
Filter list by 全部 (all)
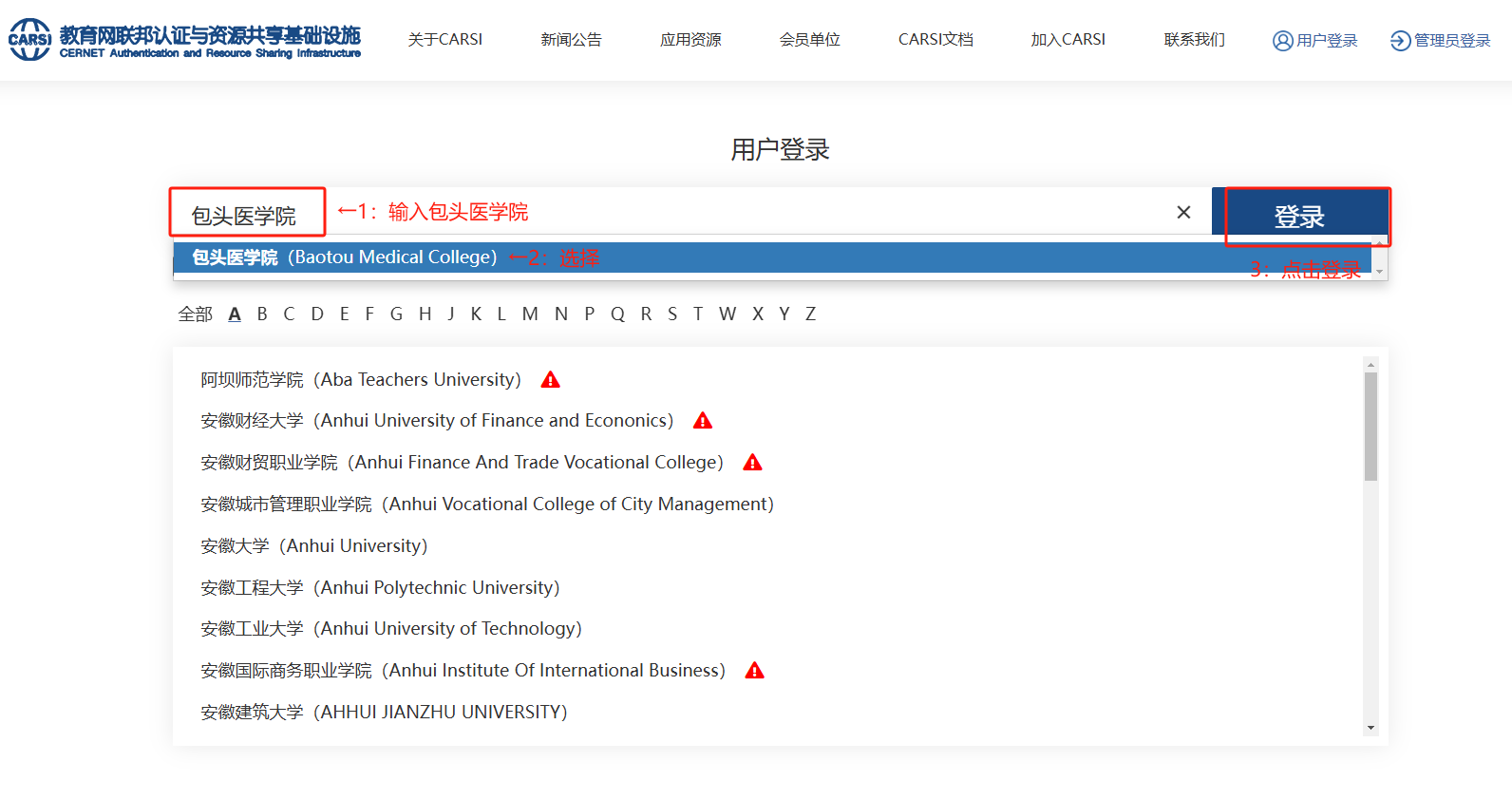click(196, 314)
